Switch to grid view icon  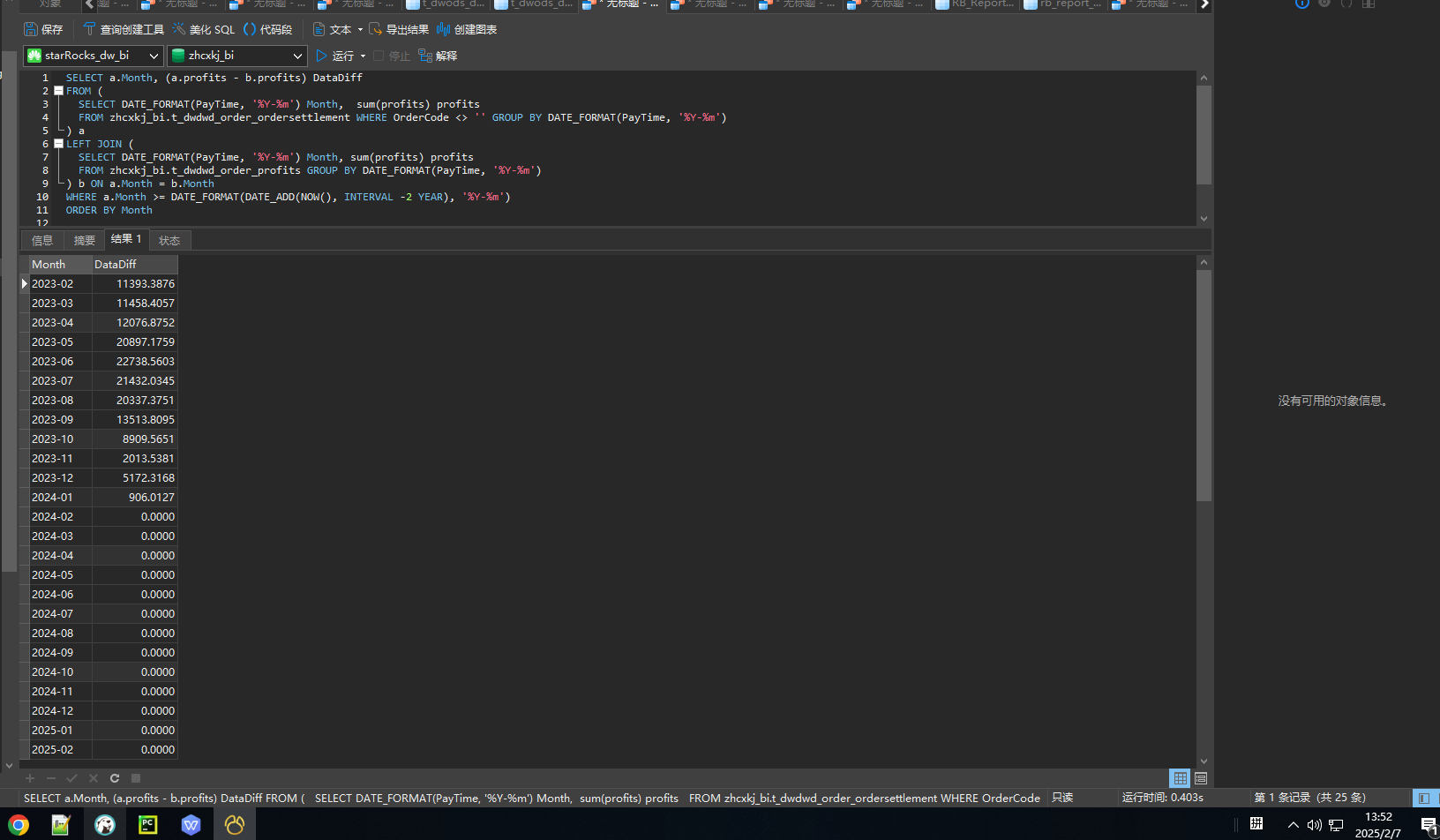pos(1180,778)
